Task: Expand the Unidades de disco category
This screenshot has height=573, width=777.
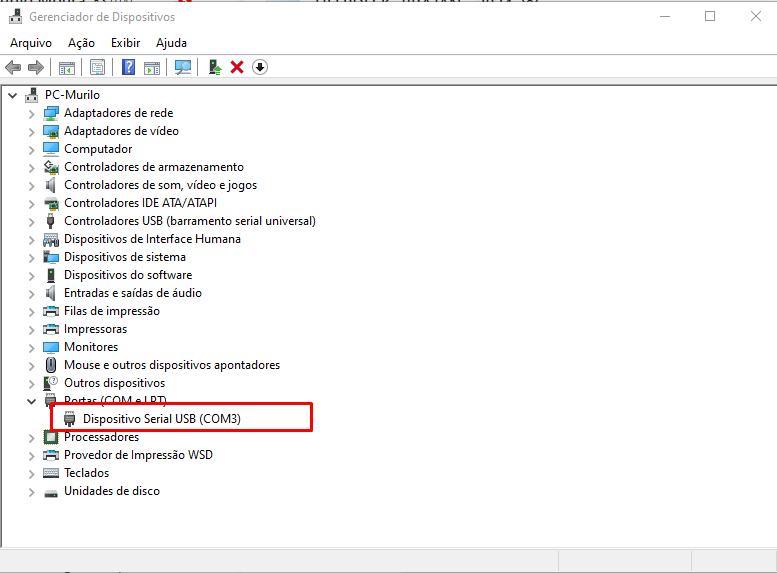Action: (x=31, y=491)
